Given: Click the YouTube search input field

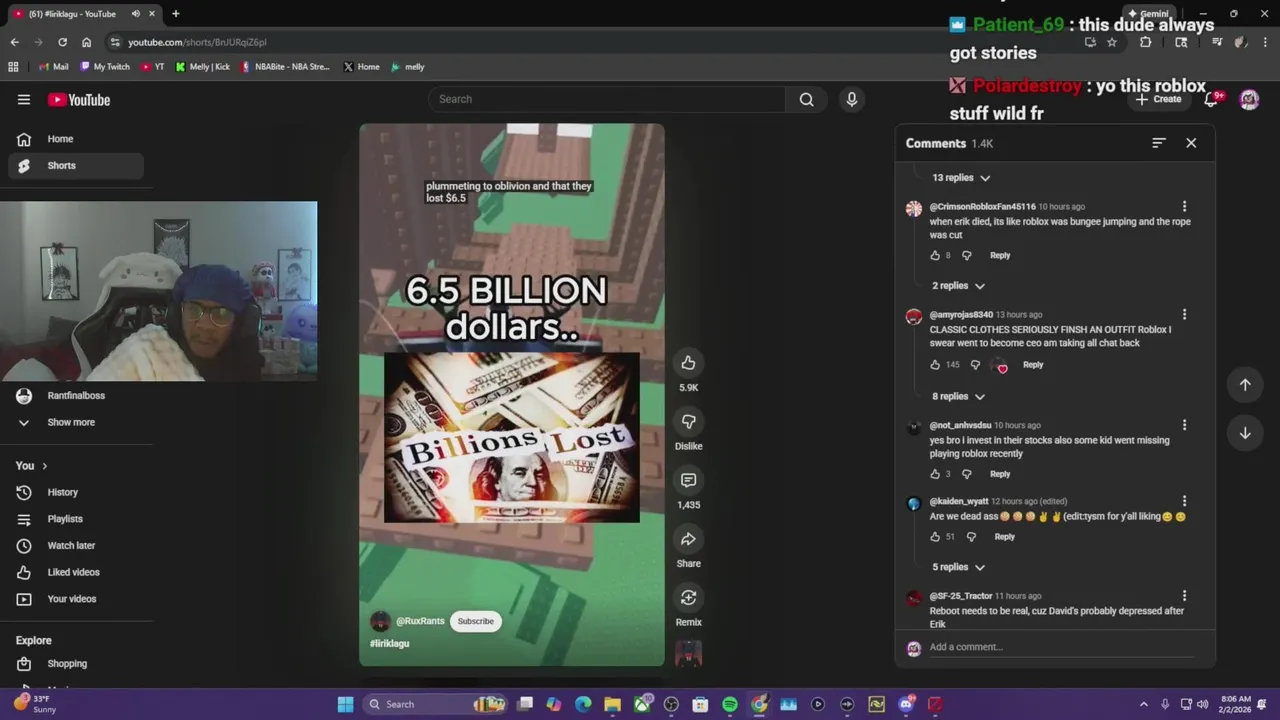Looking at the screenshot, I should point(608,99).
